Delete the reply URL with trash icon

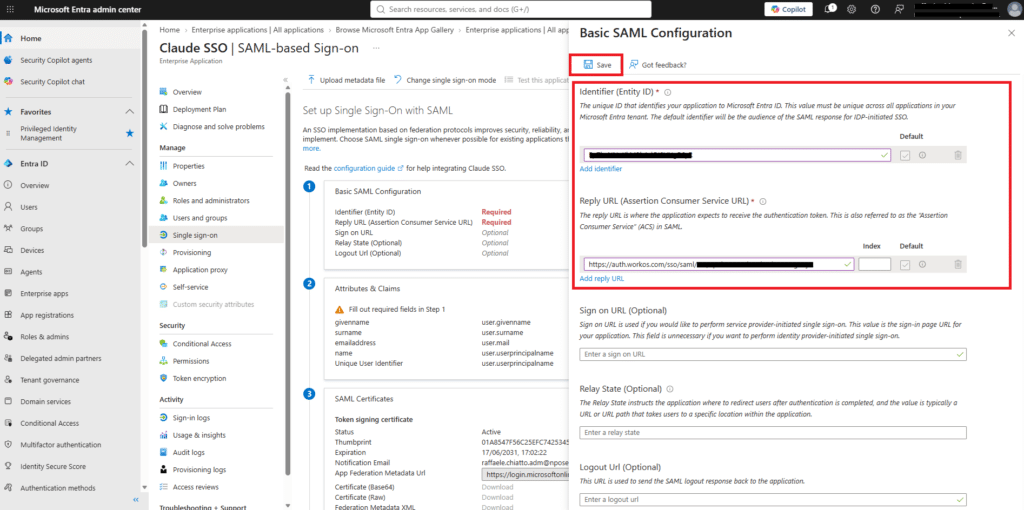pyautogui.click(x=957, y=264)
